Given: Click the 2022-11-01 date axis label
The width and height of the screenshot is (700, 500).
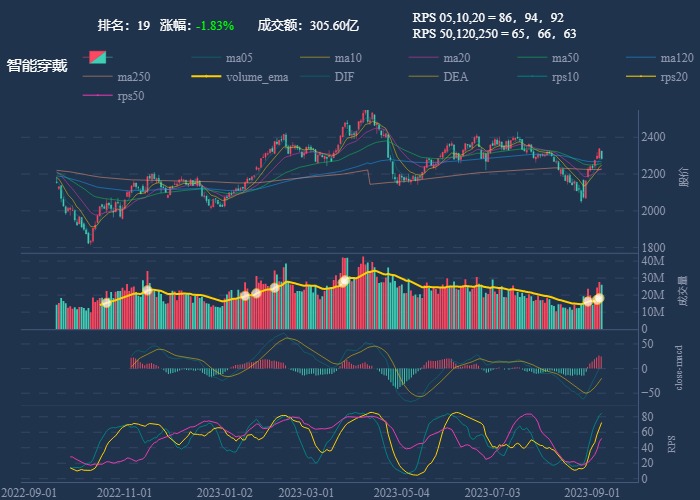Looking at the screenshot, I should point(123,493).
